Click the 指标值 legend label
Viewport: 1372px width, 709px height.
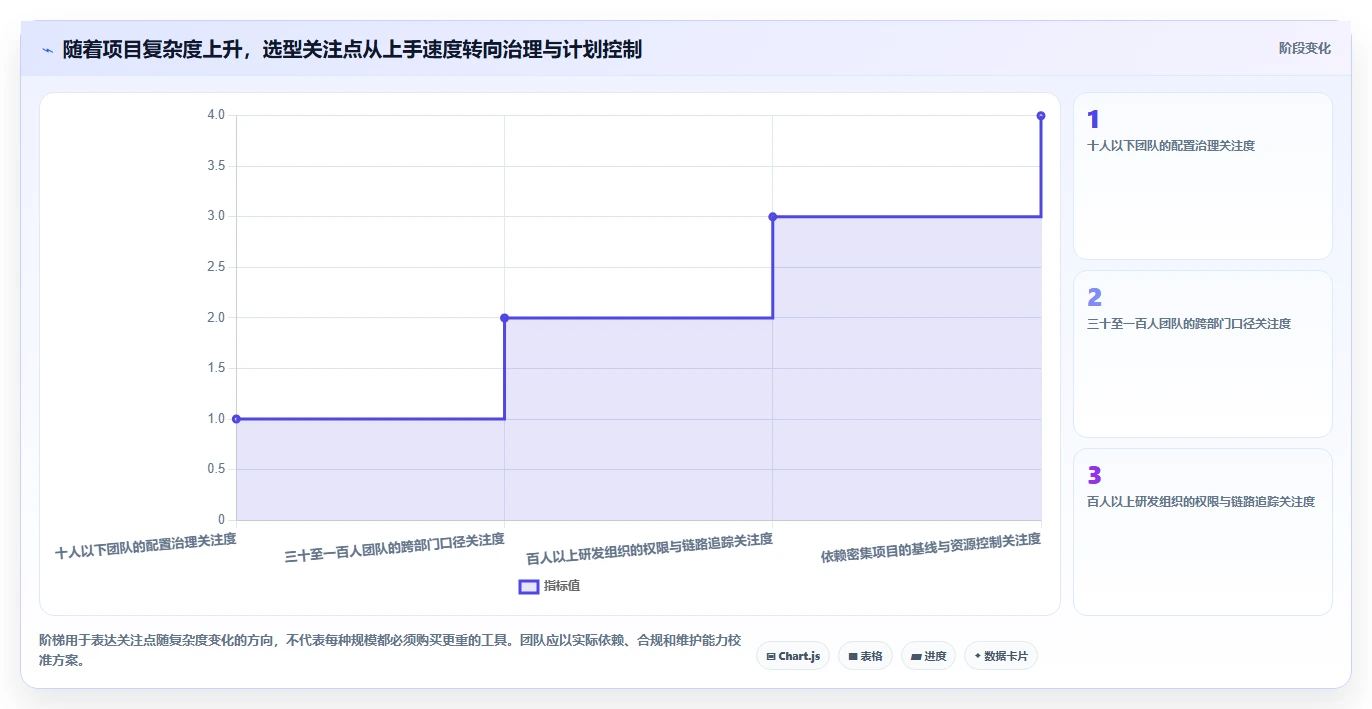(x=562, y=586)
